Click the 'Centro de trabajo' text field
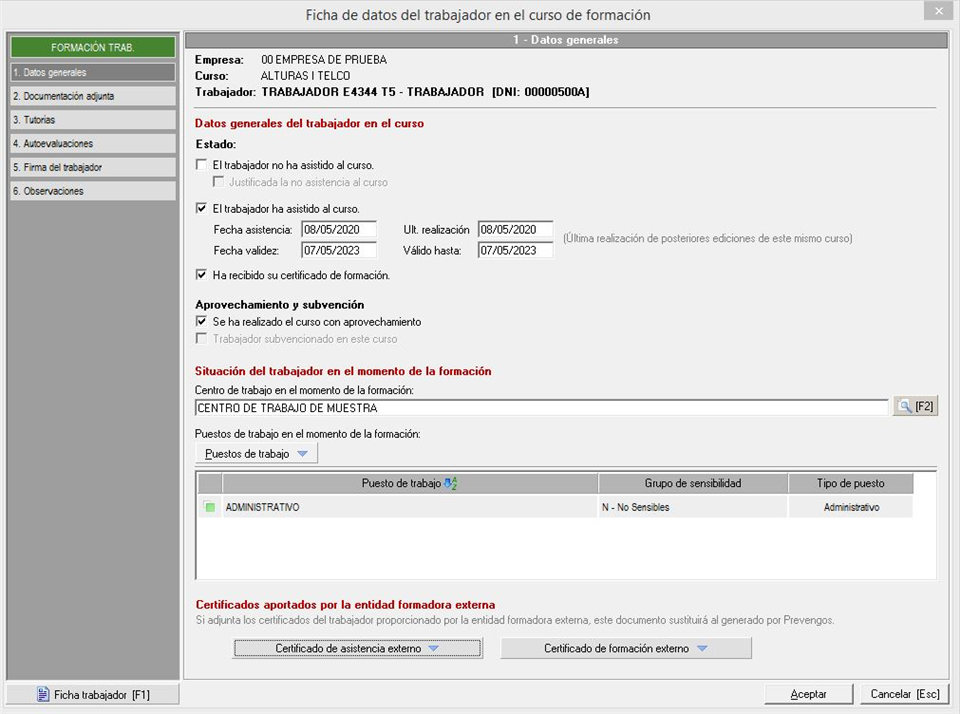This screenshot has width=960, height=714. pos(541,408)
